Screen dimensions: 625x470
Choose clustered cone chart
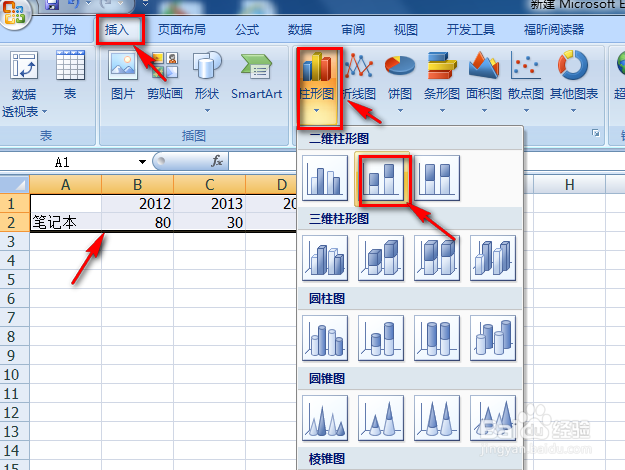pos(325,418)
